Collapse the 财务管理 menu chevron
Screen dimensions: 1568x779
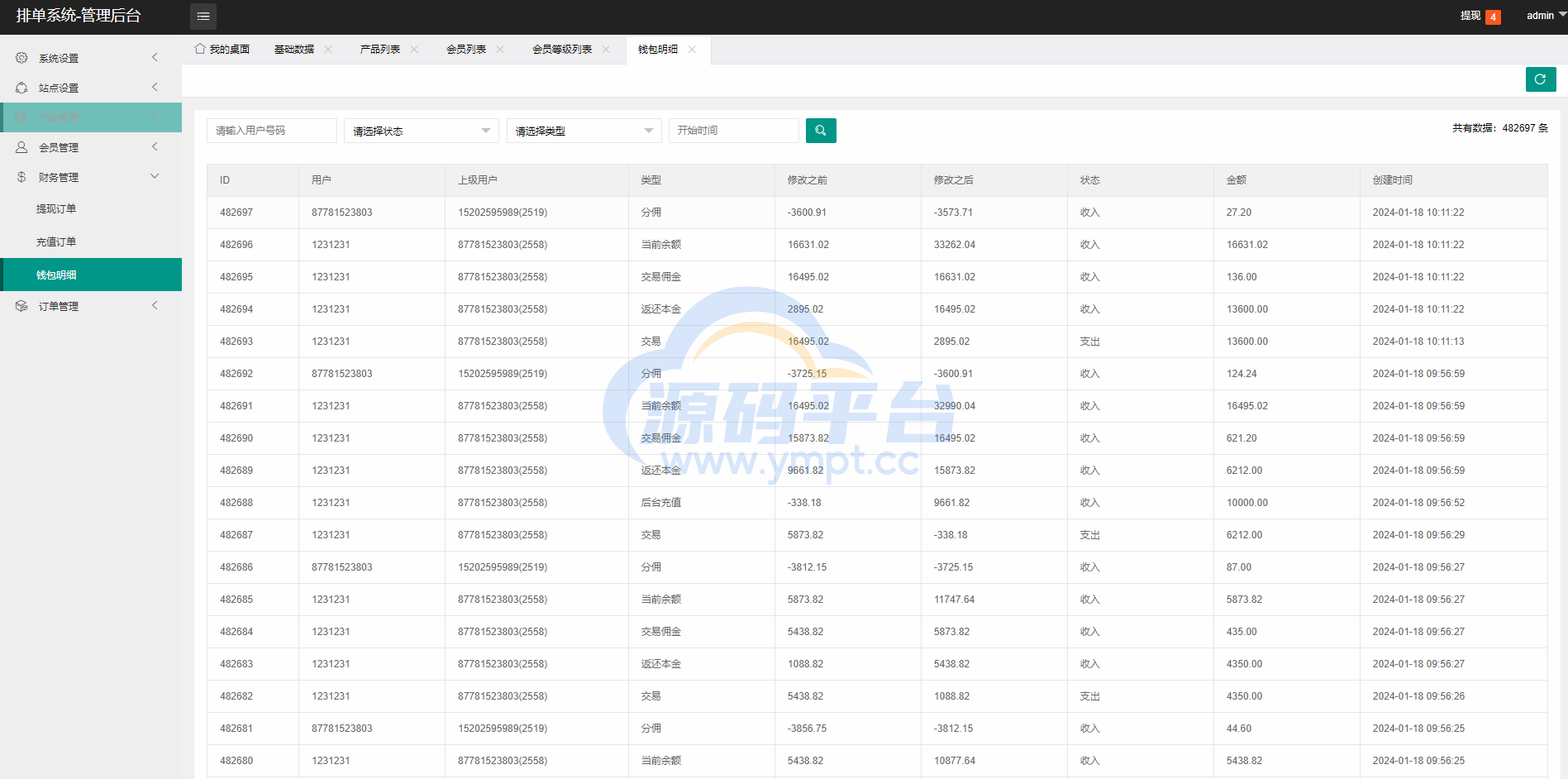[155, 176]
